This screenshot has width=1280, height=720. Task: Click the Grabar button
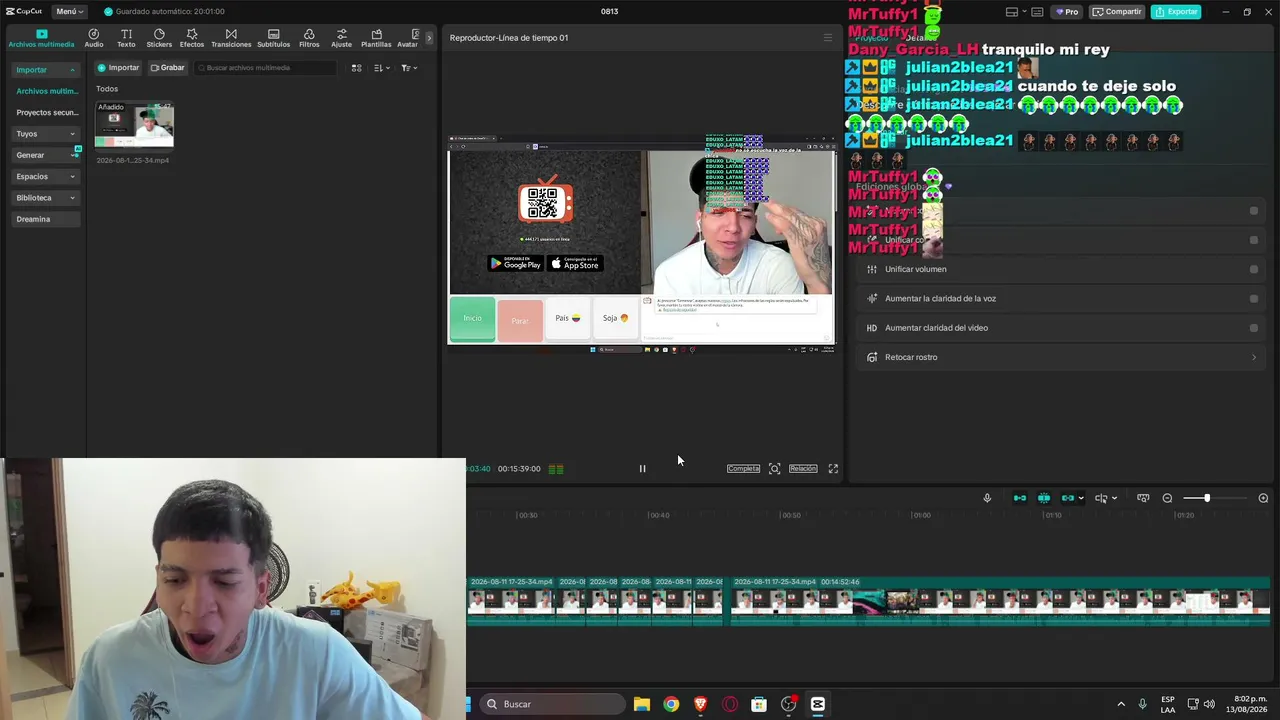pyautogui.click(x=167, y=68)
